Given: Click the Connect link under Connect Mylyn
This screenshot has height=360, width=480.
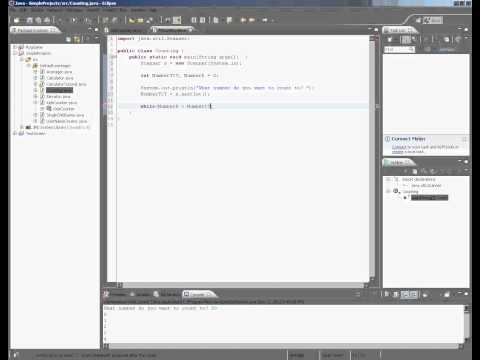Looking at the screenshot, I should click(x=399, y=147).
